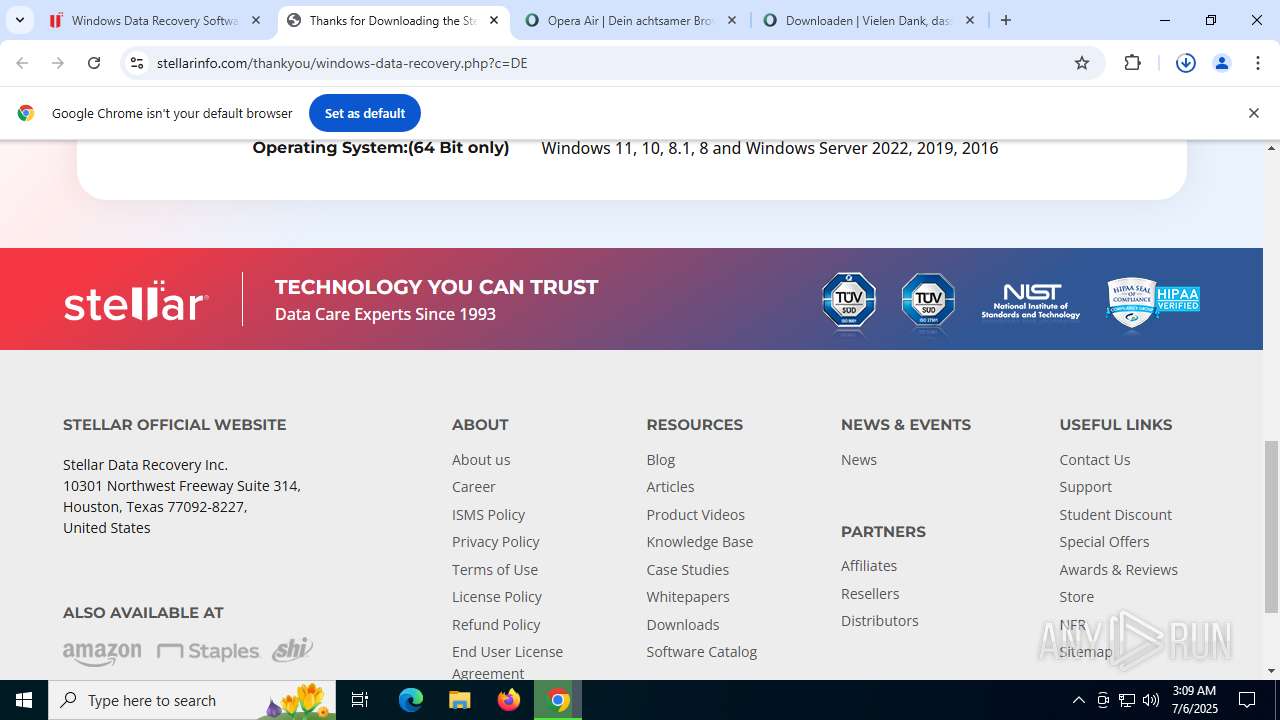Open the License Policy link

click(497, 597)
